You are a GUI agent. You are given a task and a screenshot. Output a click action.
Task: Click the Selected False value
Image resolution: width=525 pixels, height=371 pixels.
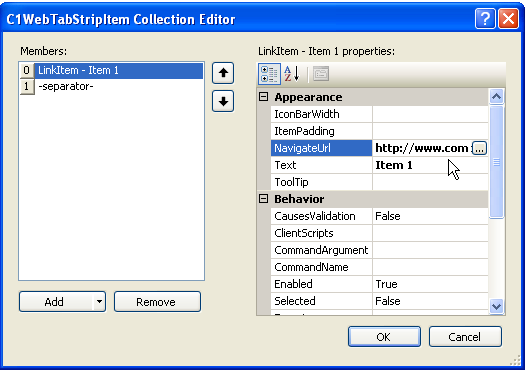tap(430, 301)
